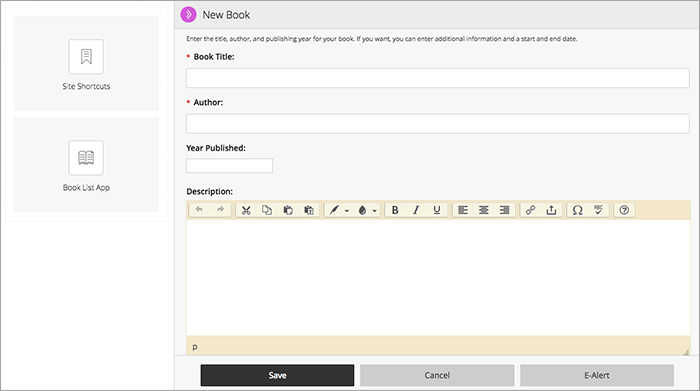The image size is (700, 391).
Task: Center align text
Action: pyautogui.click(x=483, y=210)
